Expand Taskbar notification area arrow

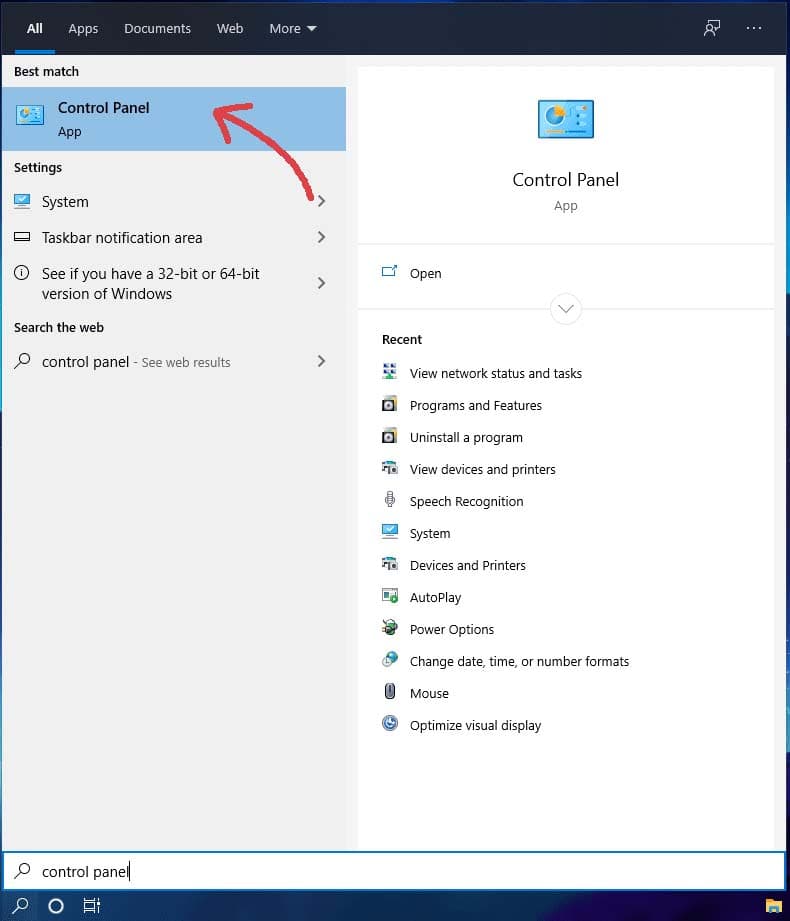pos(321,237)
